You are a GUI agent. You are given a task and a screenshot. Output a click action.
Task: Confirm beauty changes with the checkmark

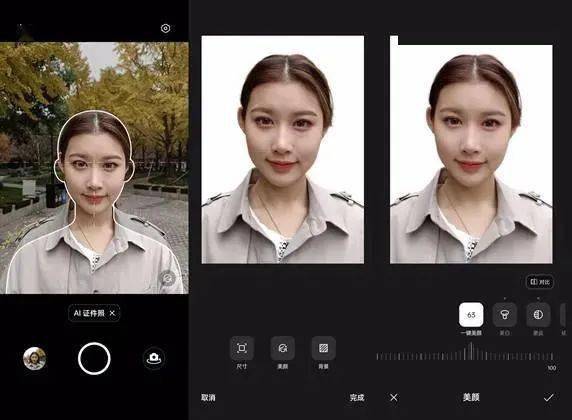549,397
